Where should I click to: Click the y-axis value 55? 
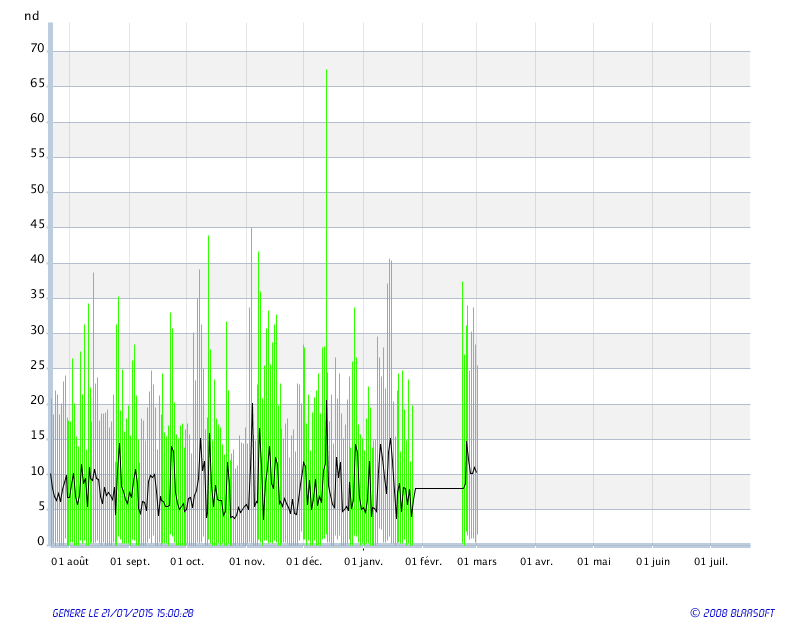click(x=37, y=154)
